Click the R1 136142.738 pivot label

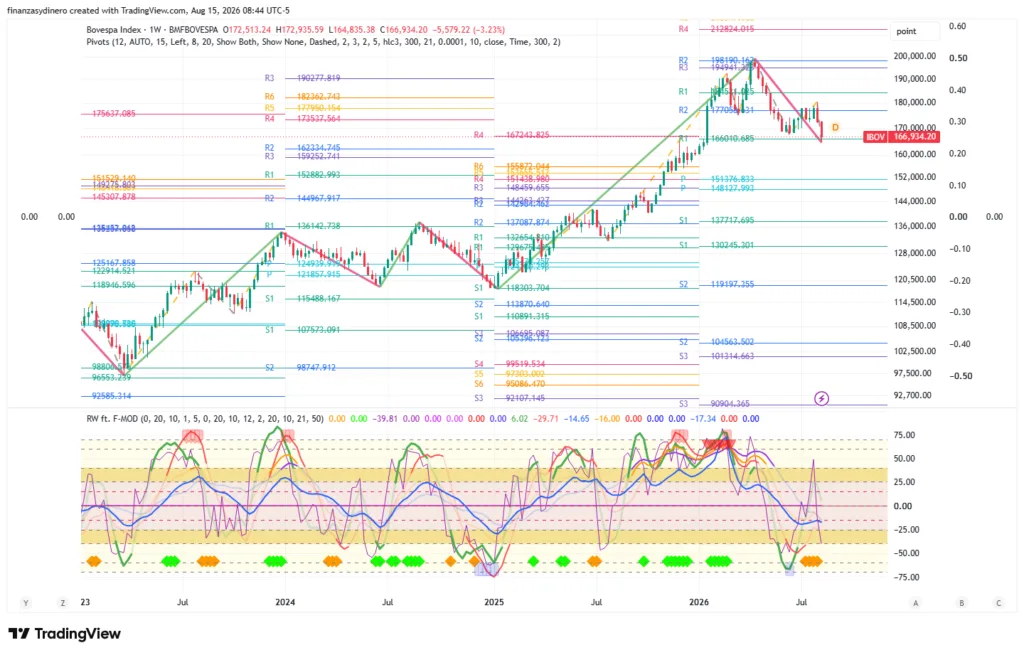tap(302, 226)
